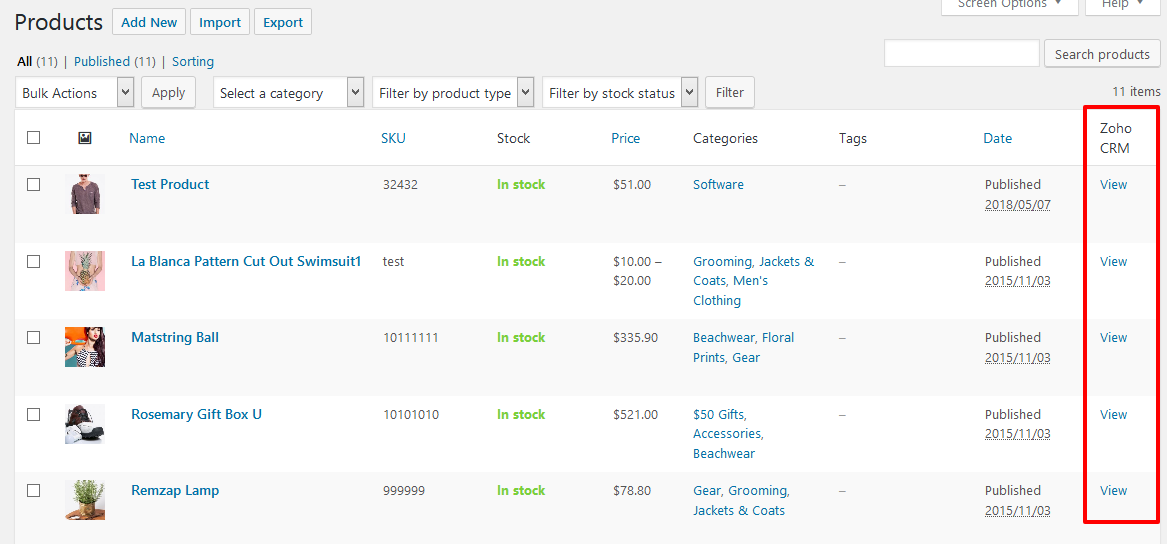Open the Rosemary Gift Box U thumbnail

pos(85,424)
